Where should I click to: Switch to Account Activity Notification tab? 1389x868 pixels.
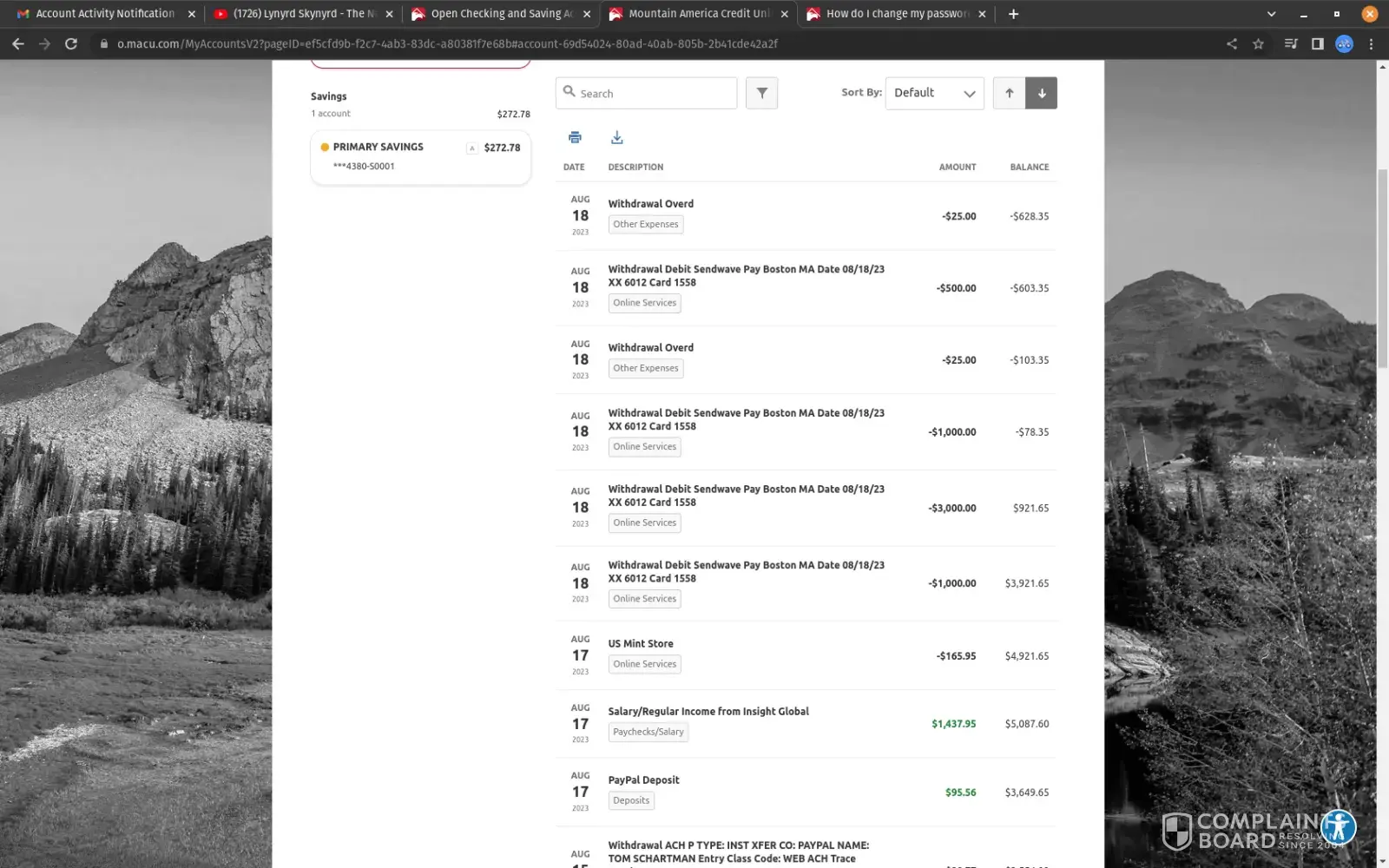click(x=104, y=14)
